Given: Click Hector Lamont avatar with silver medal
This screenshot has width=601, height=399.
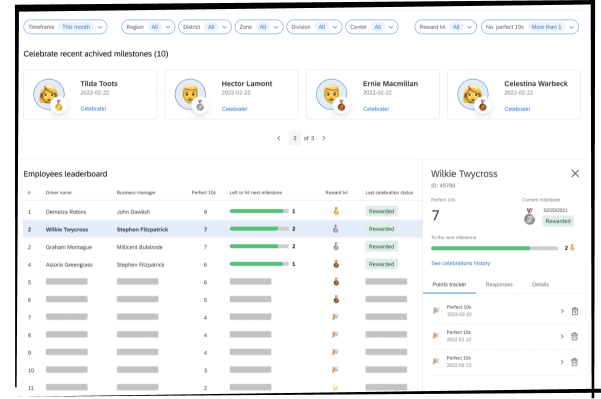Looking at the screenshot, I should coord(191,95).
